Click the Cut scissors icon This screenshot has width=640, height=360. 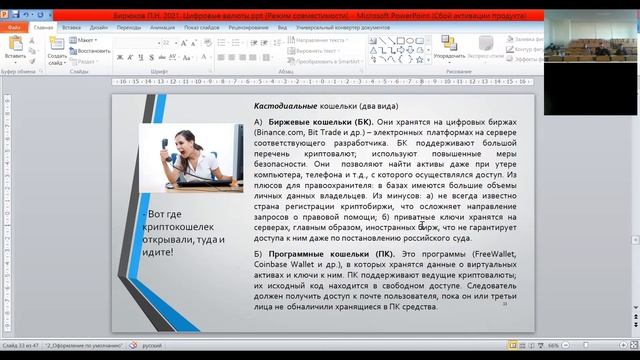(x=32, y=41)
